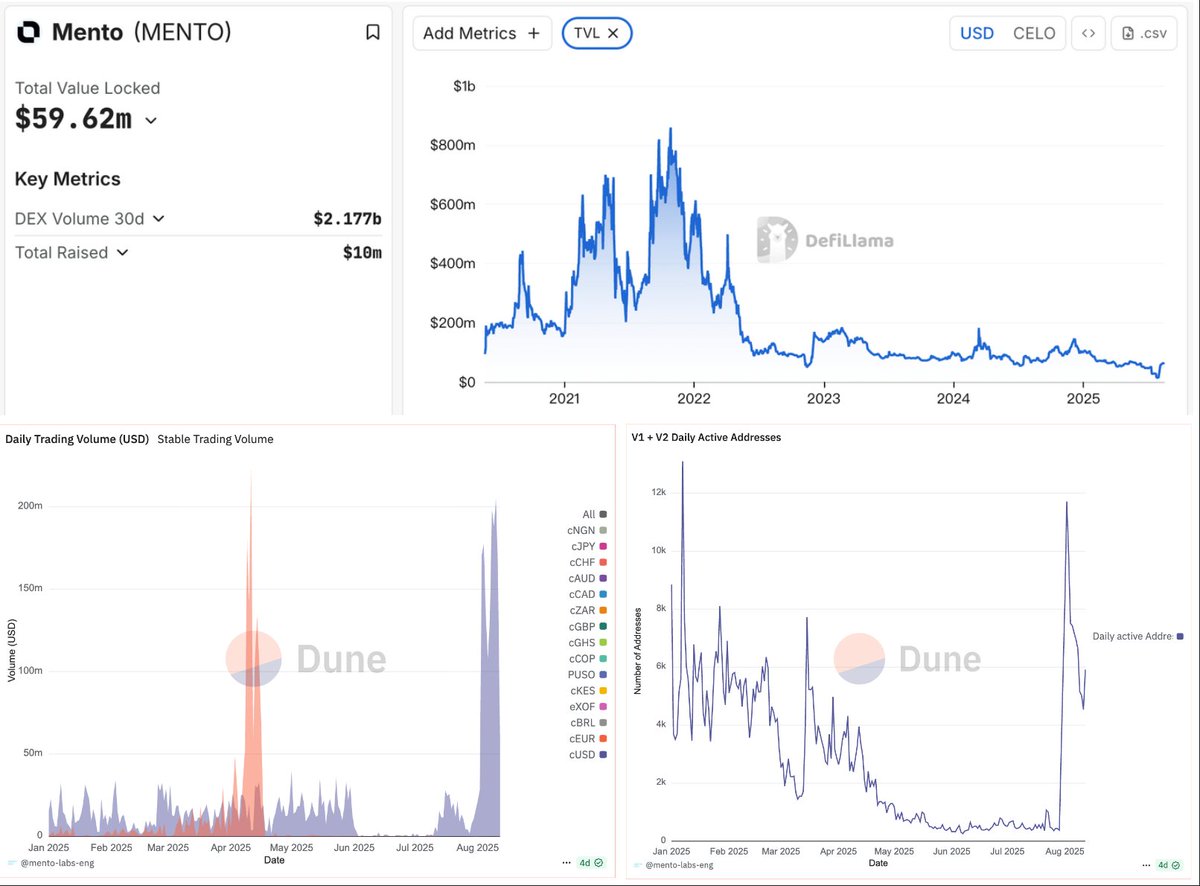
Task: Click the Stable Trading Volume subtitle
Action: tap(216, 439)
